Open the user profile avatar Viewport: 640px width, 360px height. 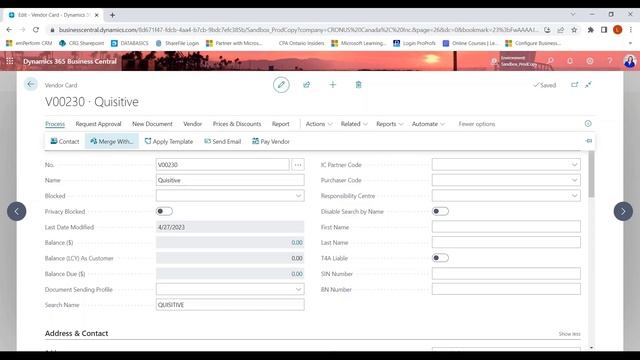pyautogui.click(x=629, y=61)
